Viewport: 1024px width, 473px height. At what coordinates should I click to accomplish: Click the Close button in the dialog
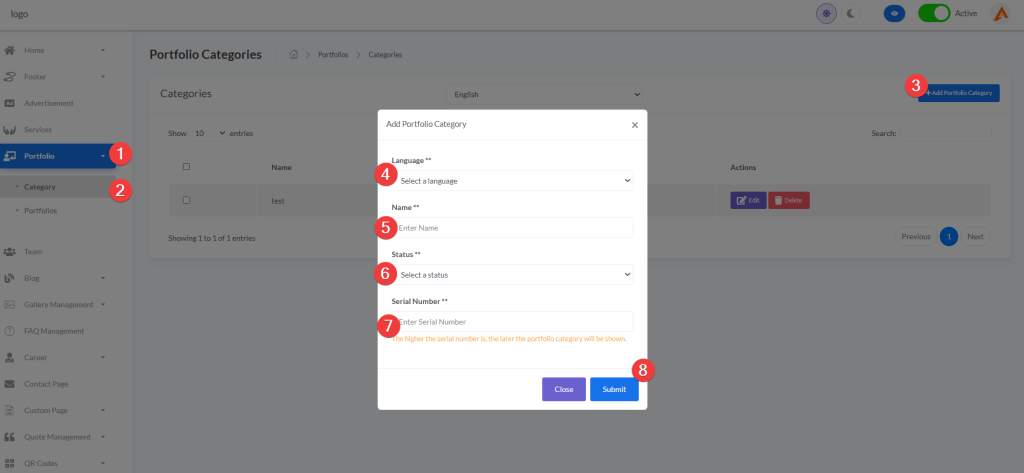point(563,389)
